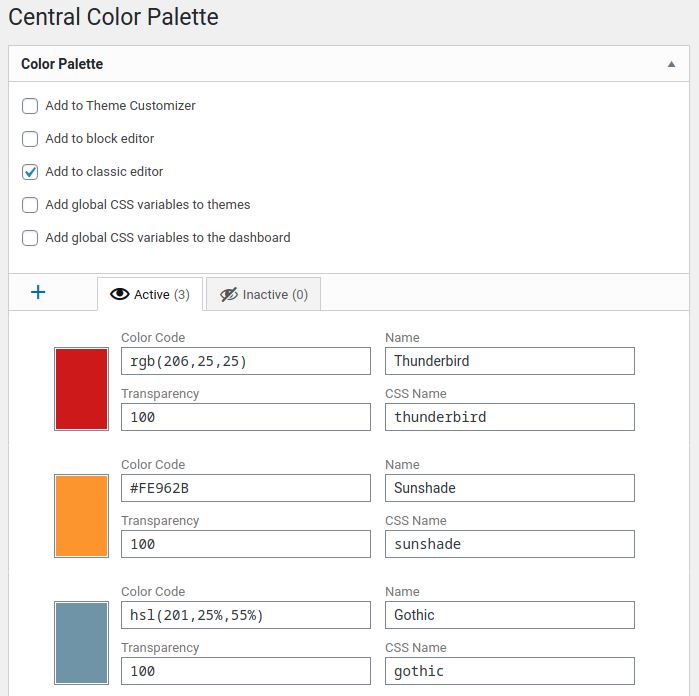The width and height of the screenshot is (699, 696).
Task: Open the orange Sunshade color swatch
Action: (x=81, y=516)
